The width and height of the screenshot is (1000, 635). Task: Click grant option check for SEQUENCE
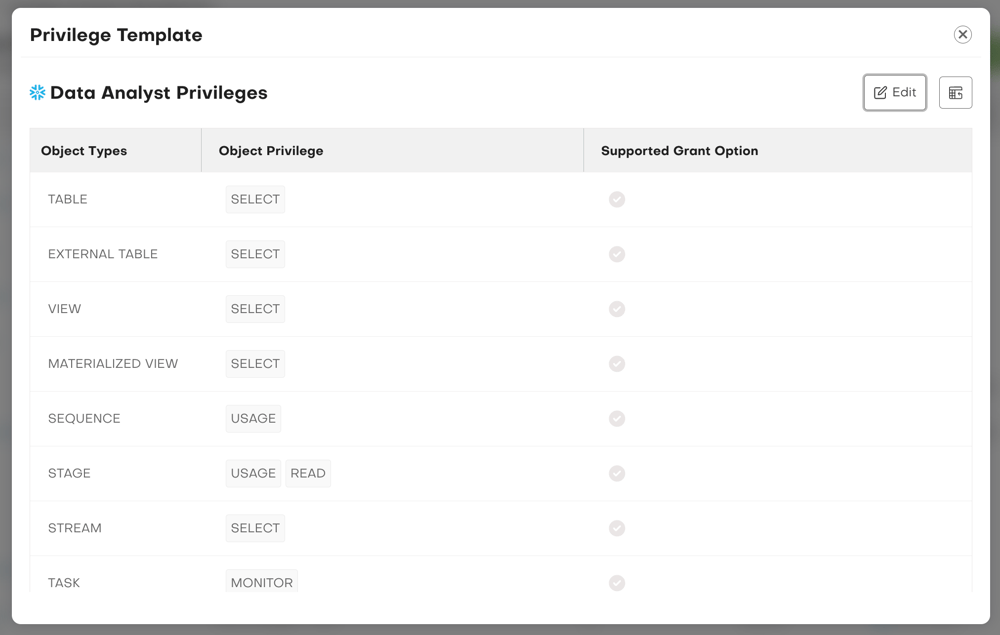[617, 418]
